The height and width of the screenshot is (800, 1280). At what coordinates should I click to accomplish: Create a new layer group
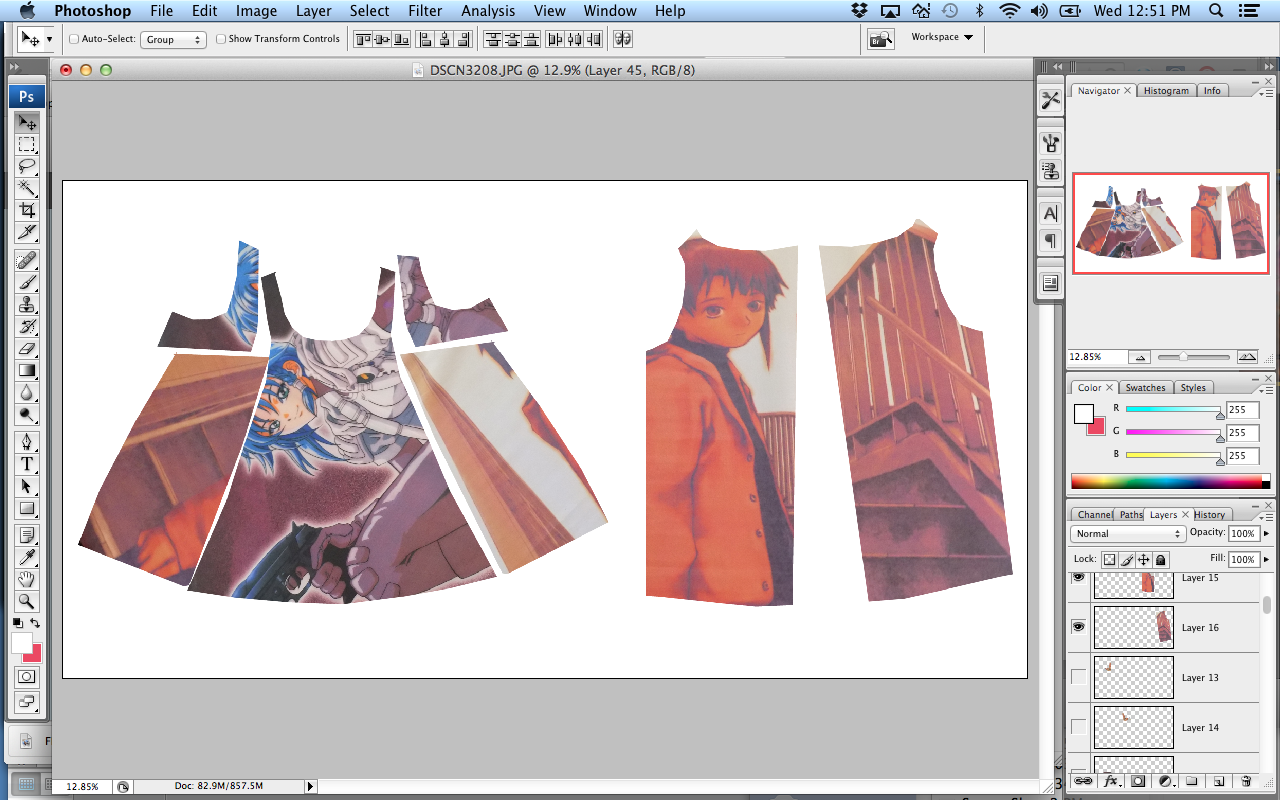point(1192,780)
